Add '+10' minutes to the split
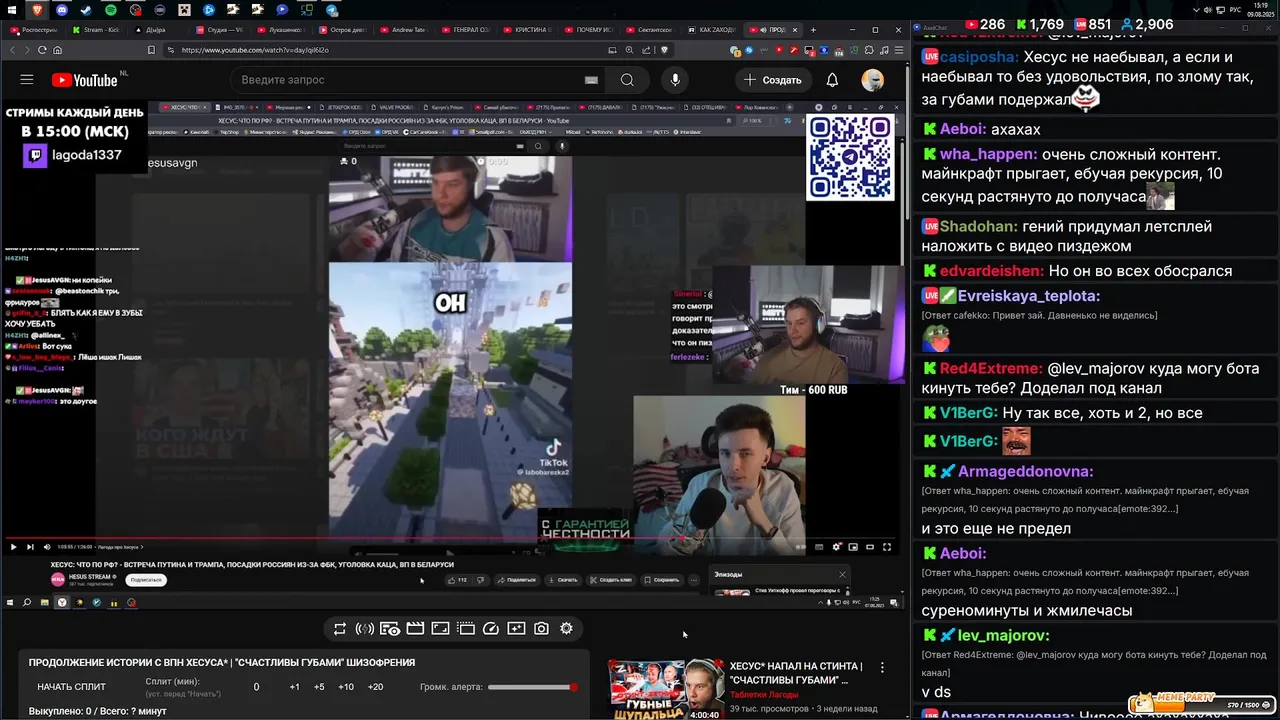The image size is (1280, 720). (x=346, y=687)
